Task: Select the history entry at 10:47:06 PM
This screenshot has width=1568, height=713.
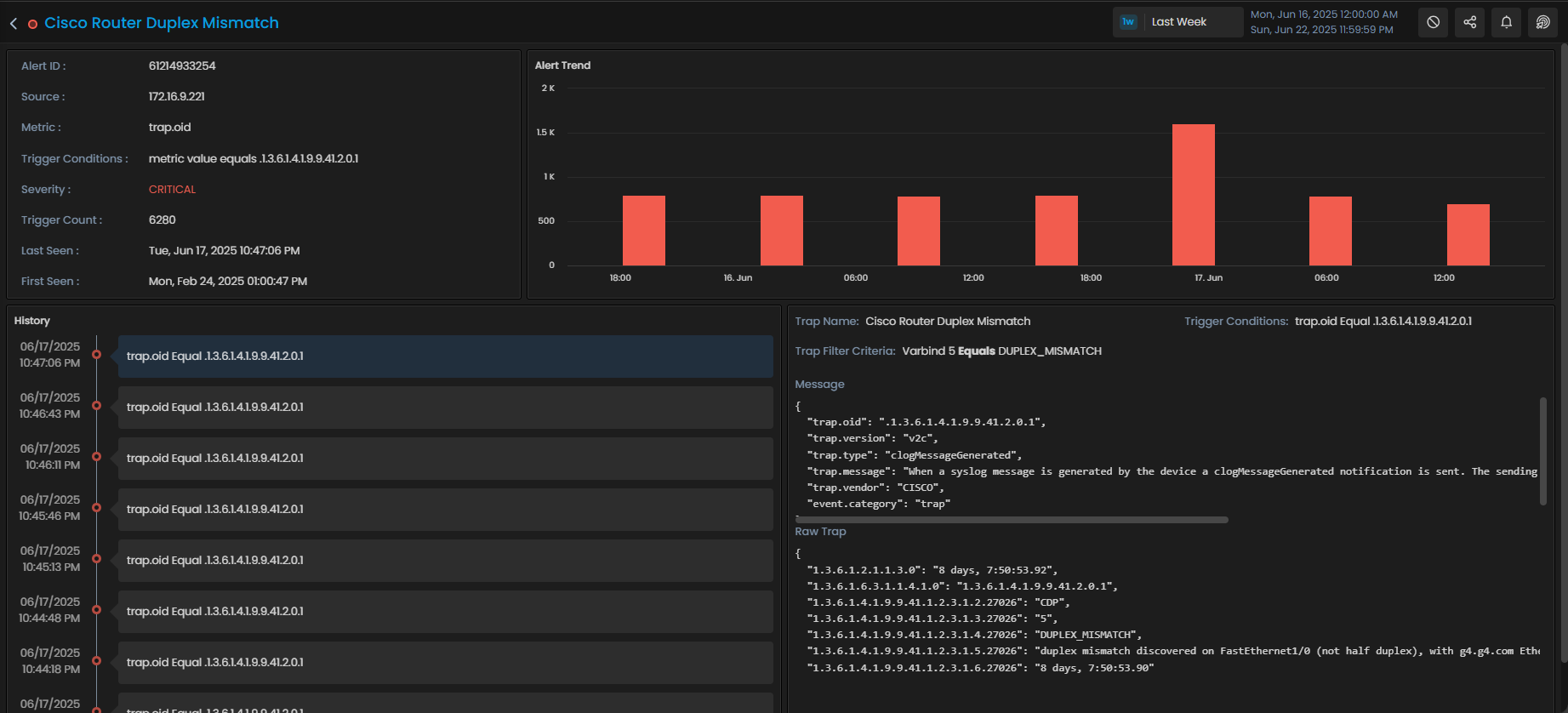Action: 446,356
